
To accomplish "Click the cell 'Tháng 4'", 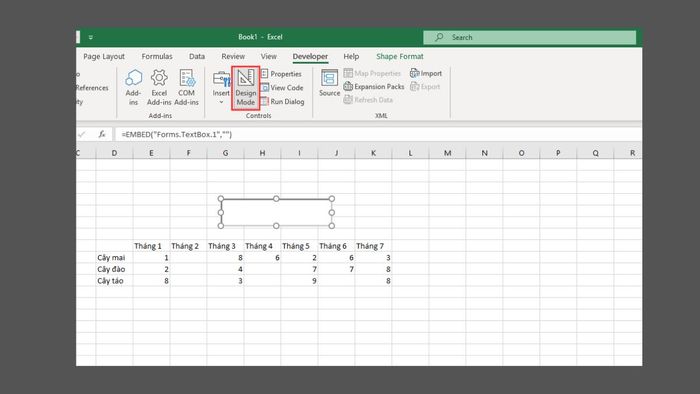I will pos(262,246).
